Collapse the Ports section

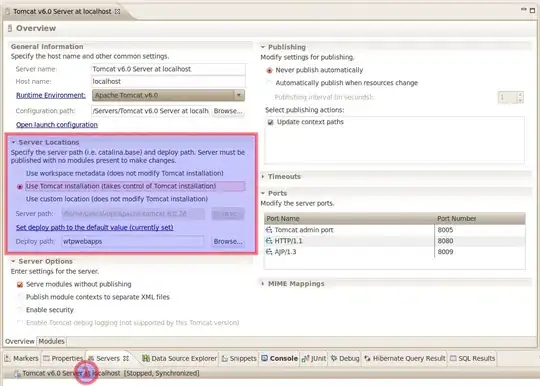[x=263, y=193]
